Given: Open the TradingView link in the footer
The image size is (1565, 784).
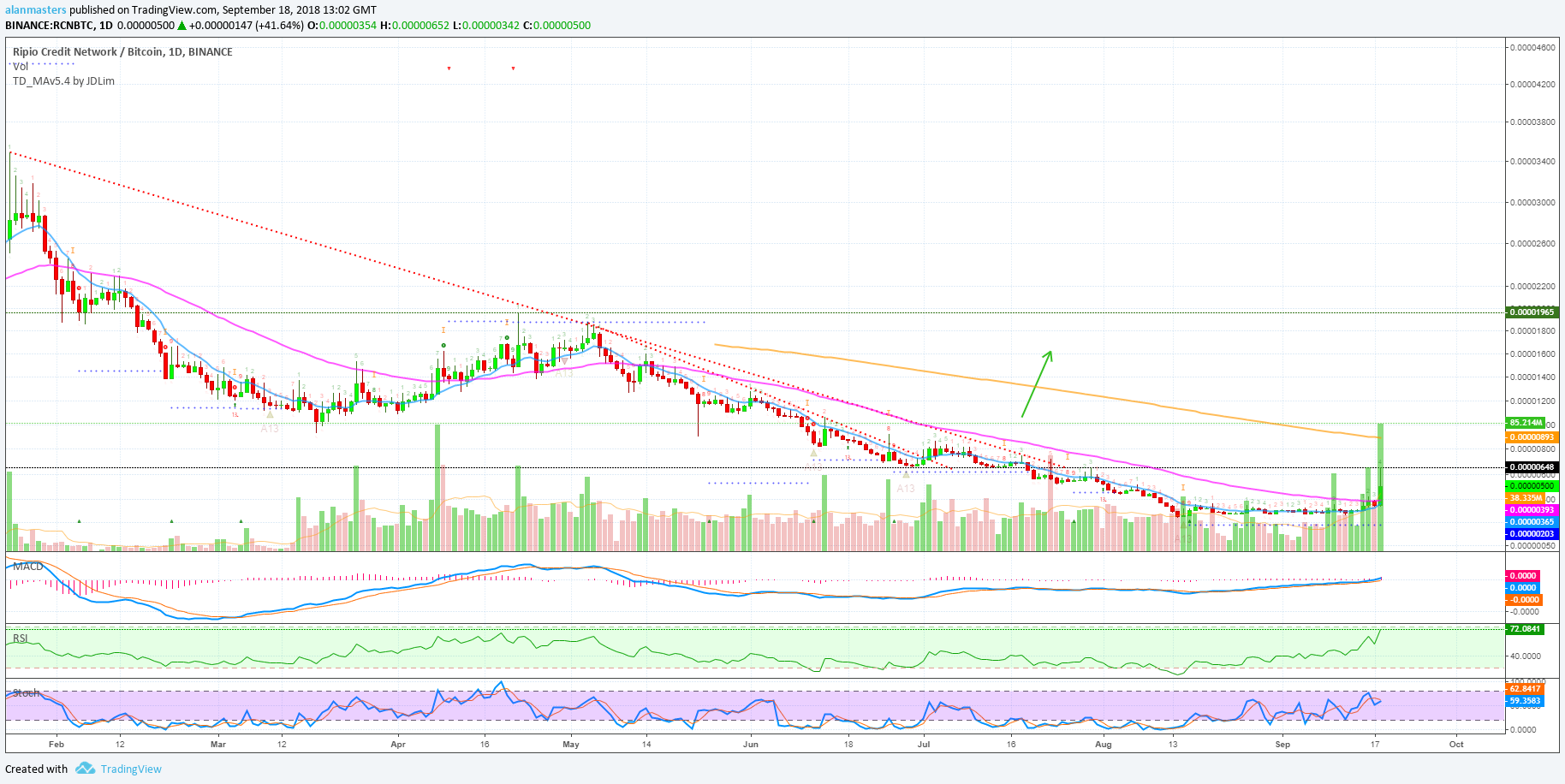Looking at the screenshot, I should coord(131,769).
